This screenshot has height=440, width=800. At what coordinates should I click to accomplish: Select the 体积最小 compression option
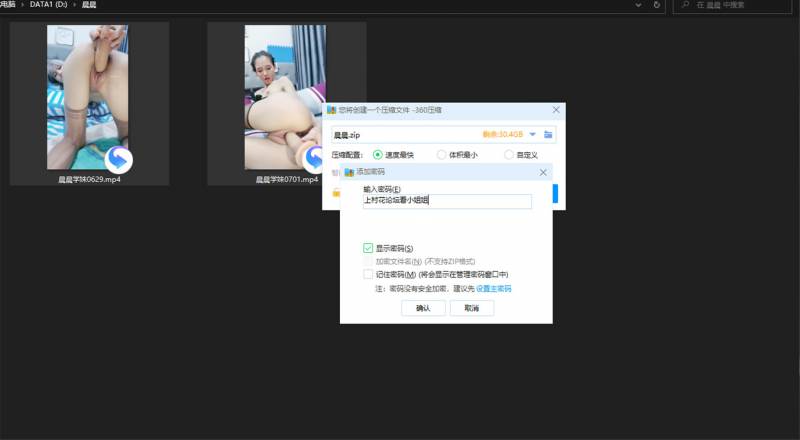pos(441,155)
